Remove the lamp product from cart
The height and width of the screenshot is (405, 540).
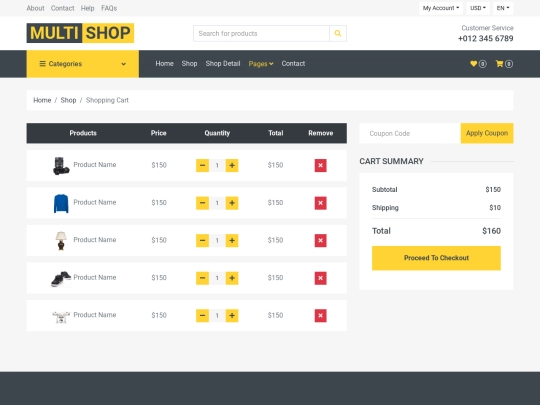[321, 240]
